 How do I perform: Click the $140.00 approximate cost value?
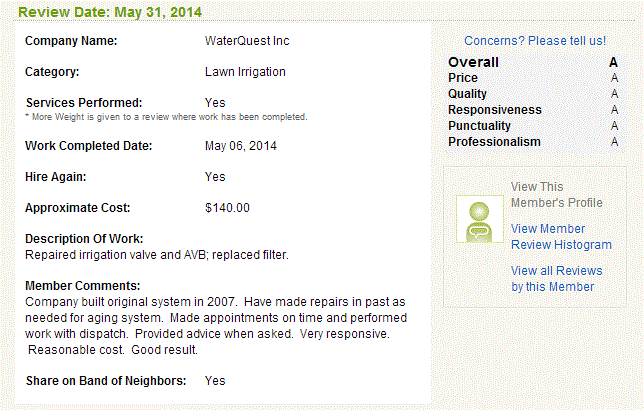[x=227, y=208]
